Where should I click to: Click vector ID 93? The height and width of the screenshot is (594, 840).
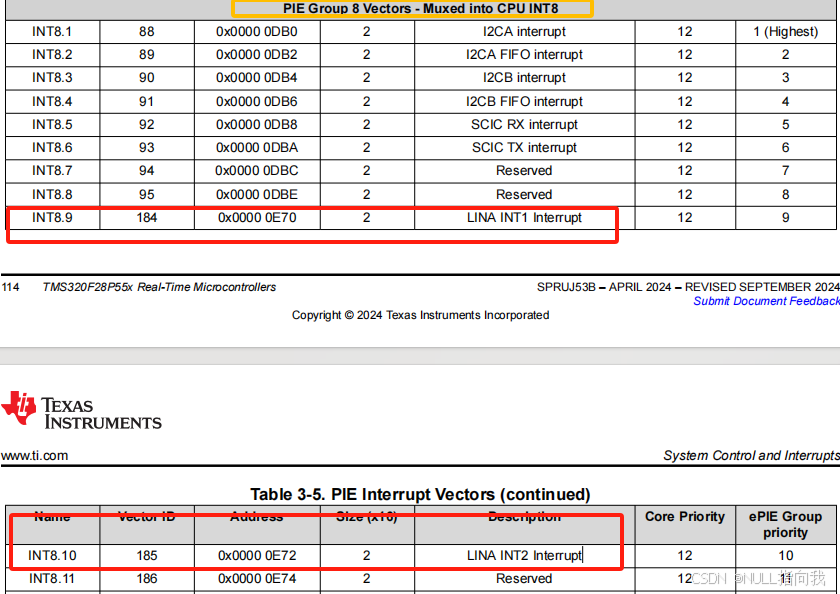click(146, 147)
